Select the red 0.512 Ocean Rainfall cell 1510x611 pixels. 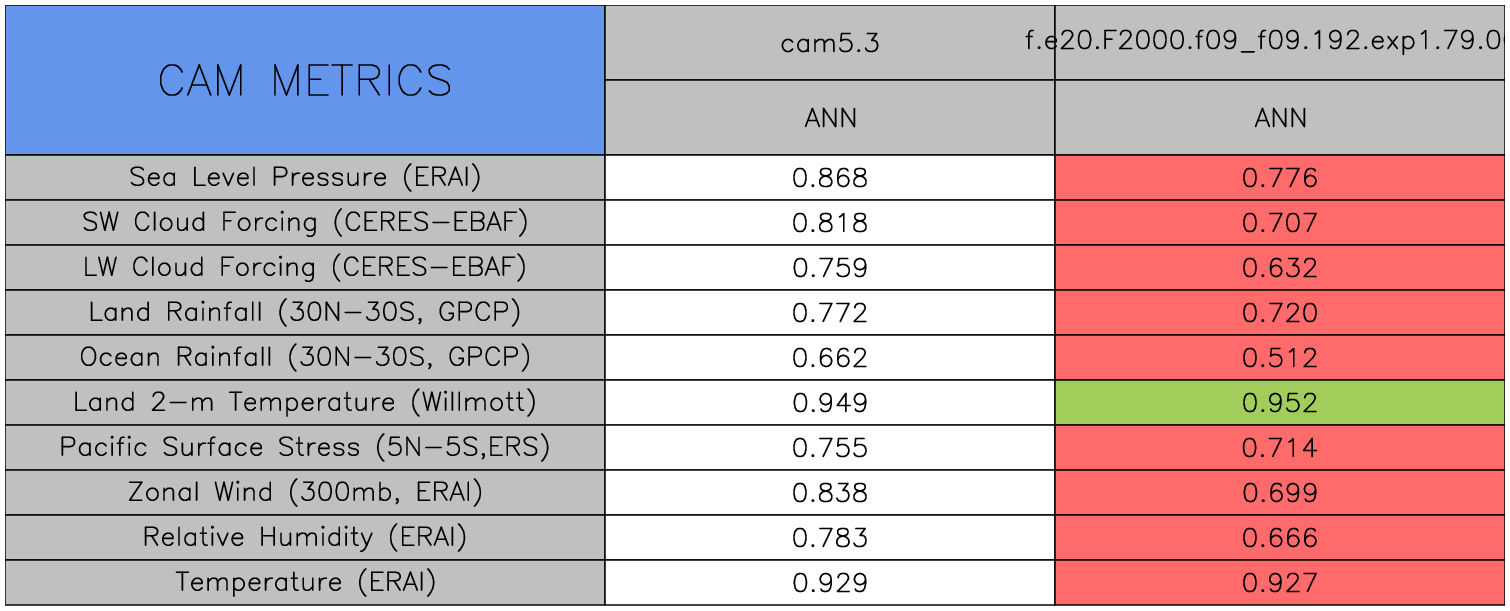[1280, 358]
